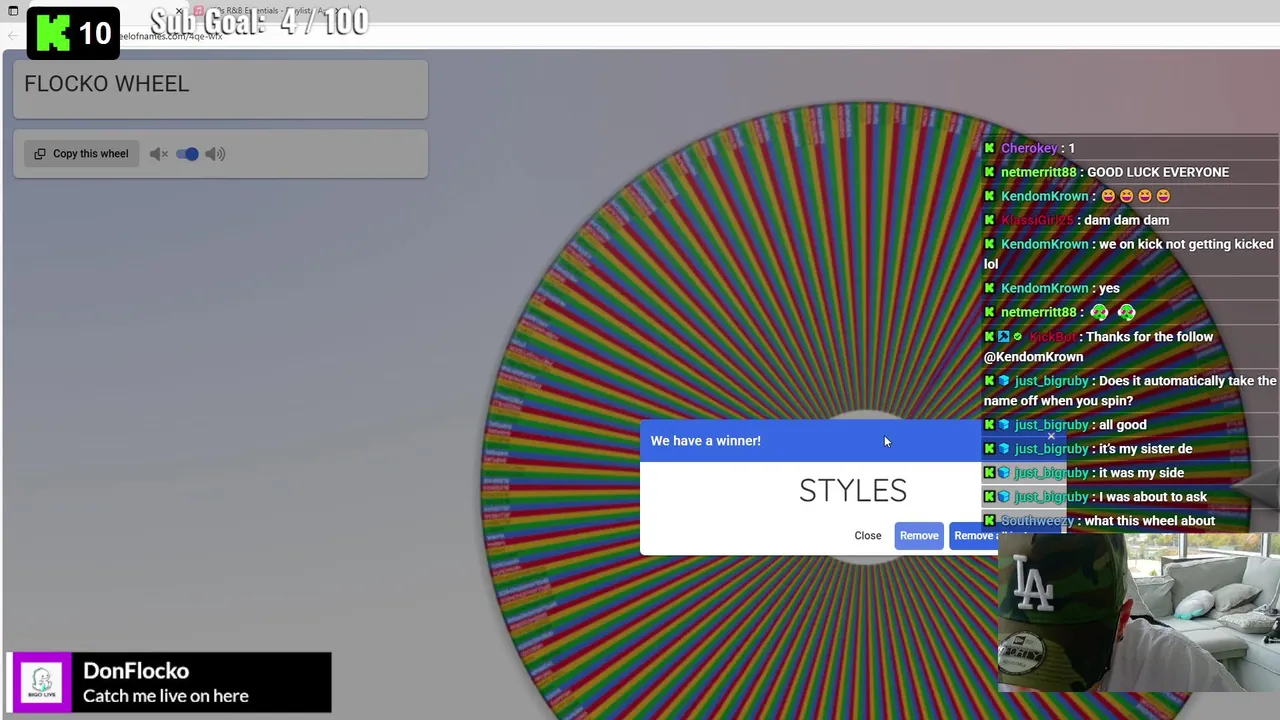
Task: Click the 'dam dam dam' chat message
Action: 1126,220
